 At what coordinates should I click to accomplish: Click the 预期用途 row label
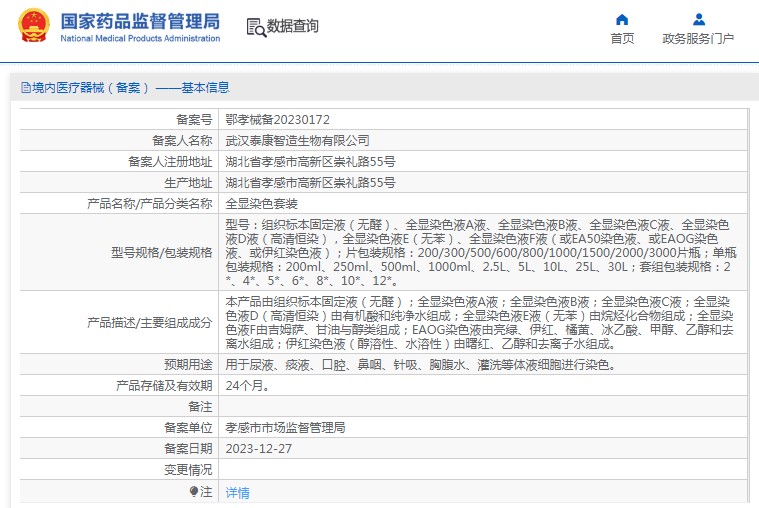[x=188, y=365]
